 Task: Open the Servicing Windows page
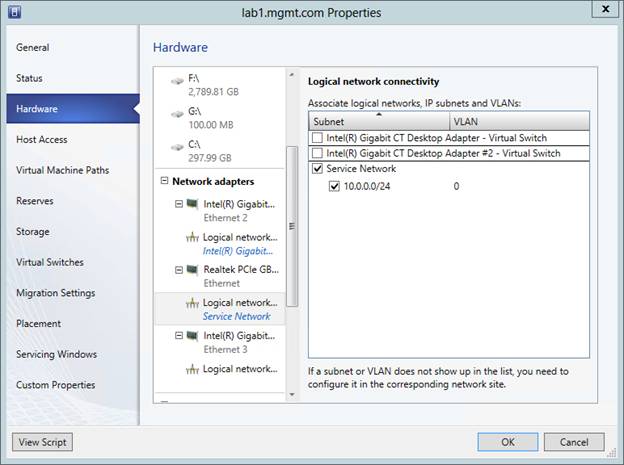tap(57, 354)
